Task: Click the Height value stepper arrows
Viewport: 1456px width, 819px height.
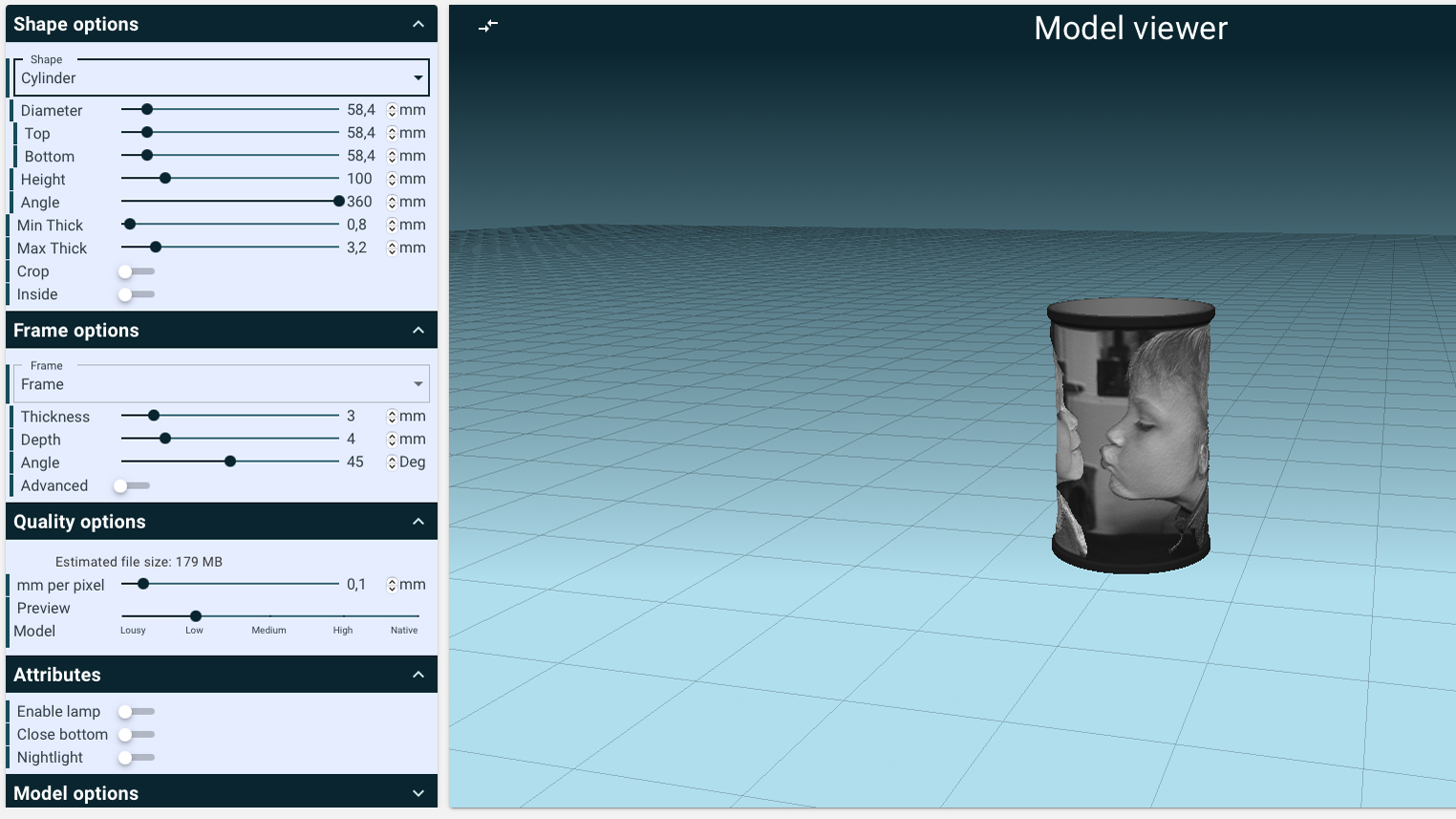Action: pos(392,180)
